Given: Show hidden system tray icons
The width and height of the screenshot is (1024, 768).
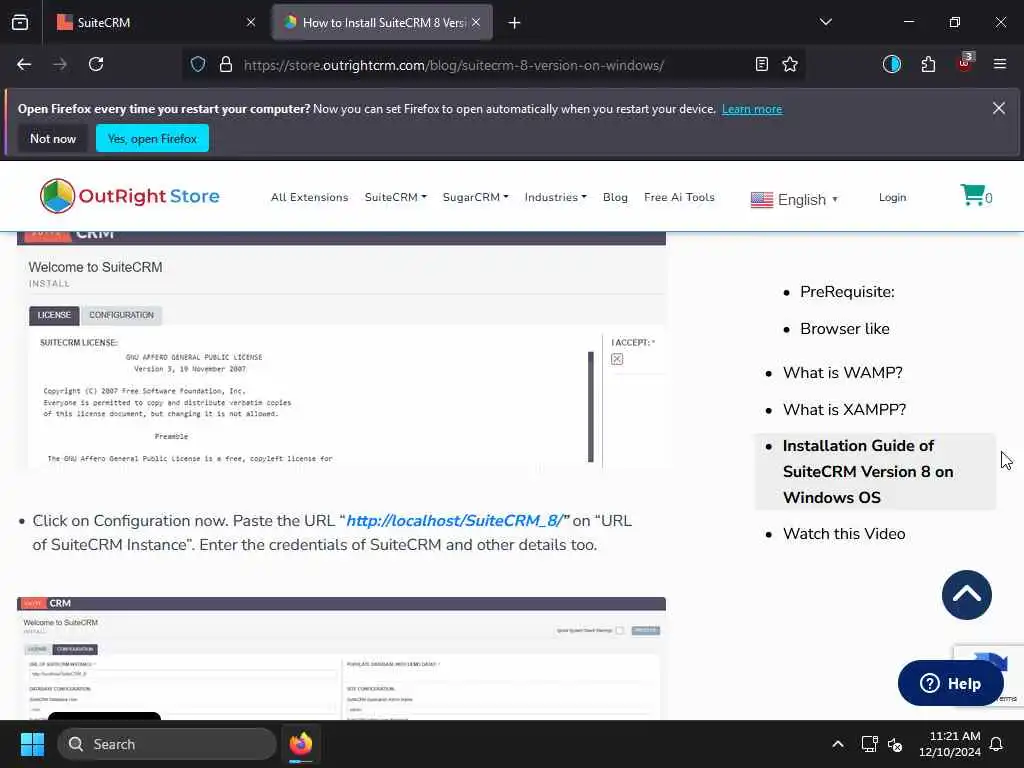Looking at the screenshot, I should click(x=838, y=744).
